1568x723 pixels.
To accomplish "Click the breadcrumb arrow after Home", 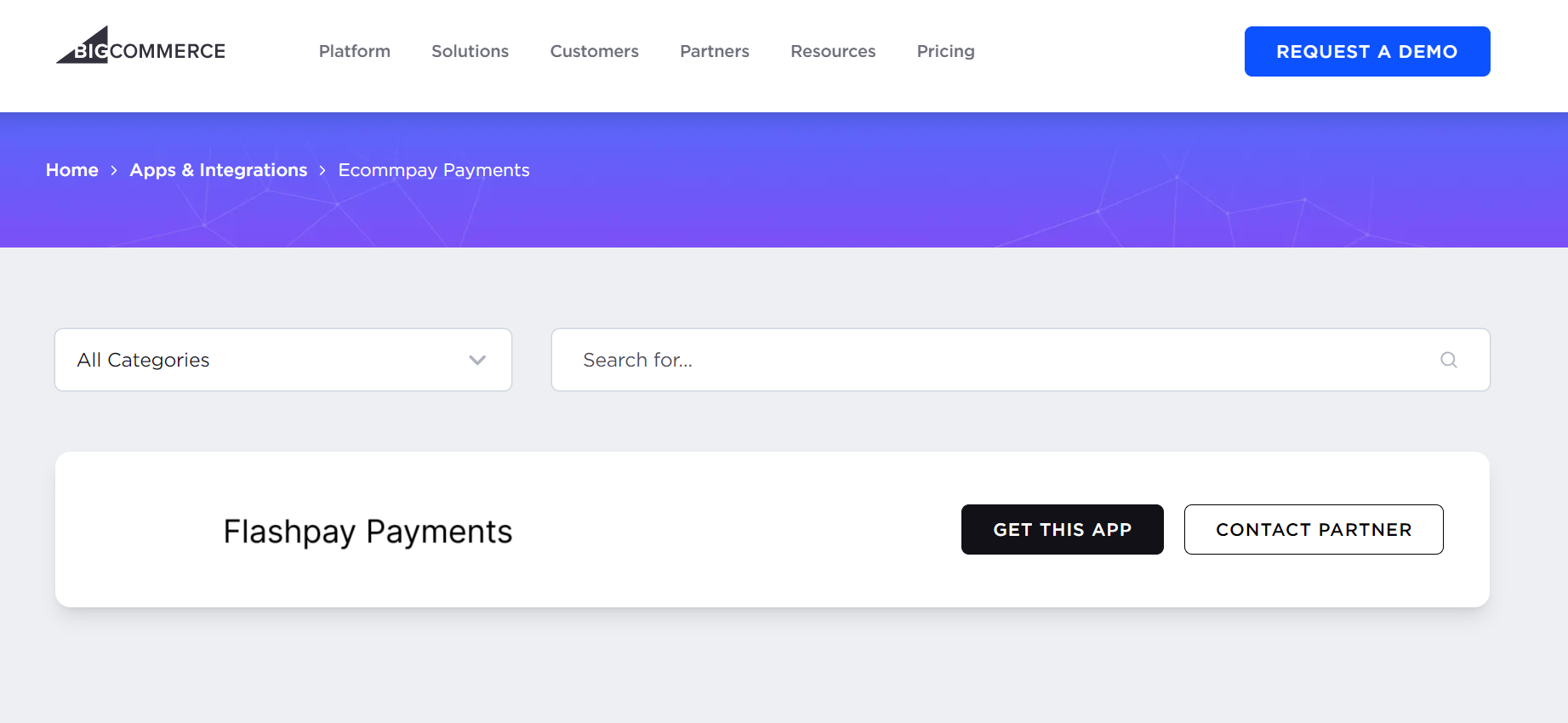I will pyautogui.click(x=114, y=171).
